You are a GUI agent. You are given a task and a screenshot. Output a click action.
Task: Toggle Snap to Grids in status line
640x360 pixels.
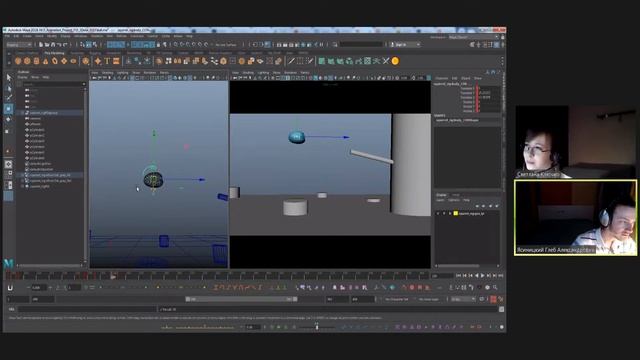176,44
